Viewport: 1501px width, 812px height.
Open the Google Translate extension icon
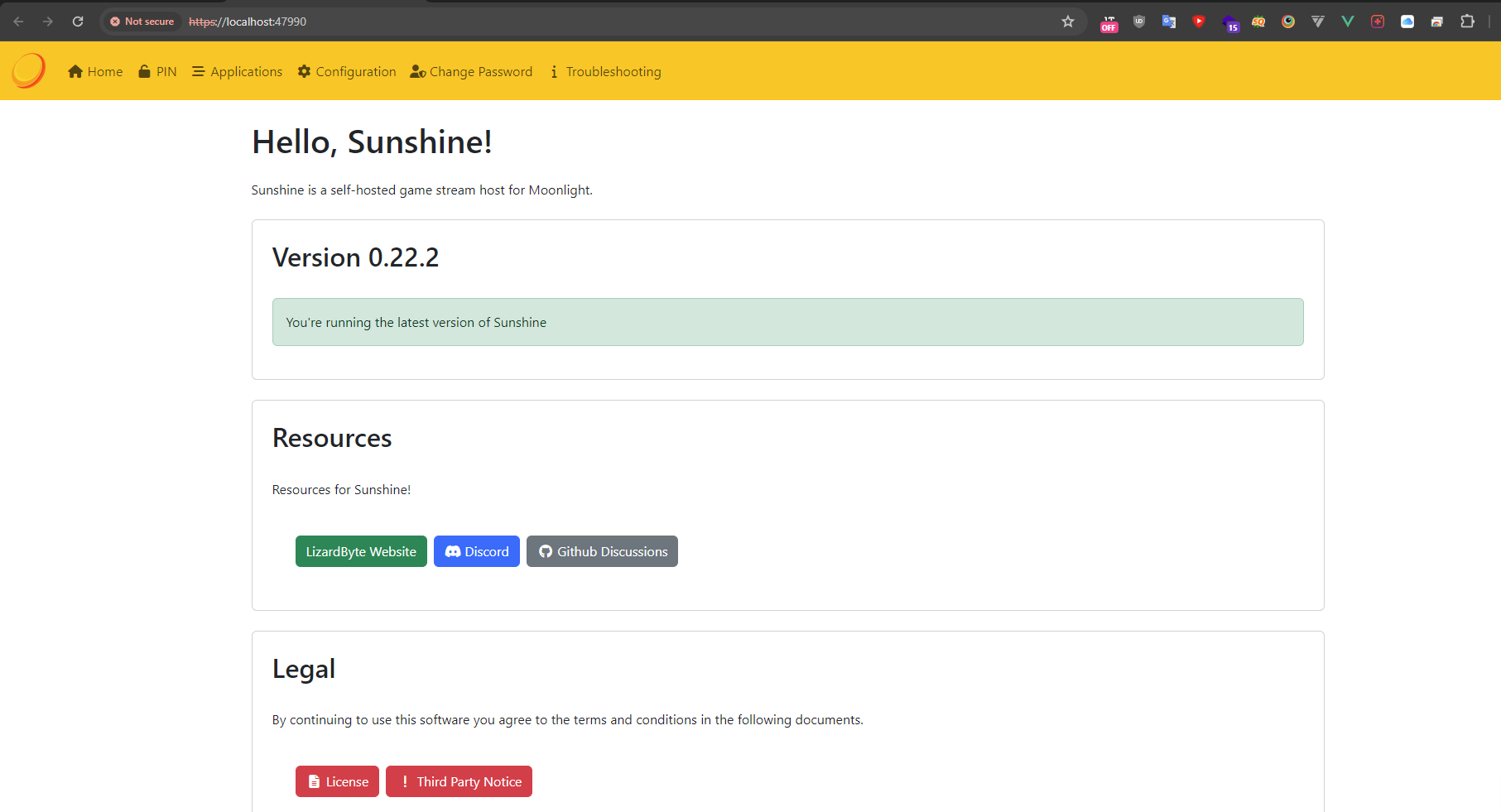click(x=1169, y=22)
